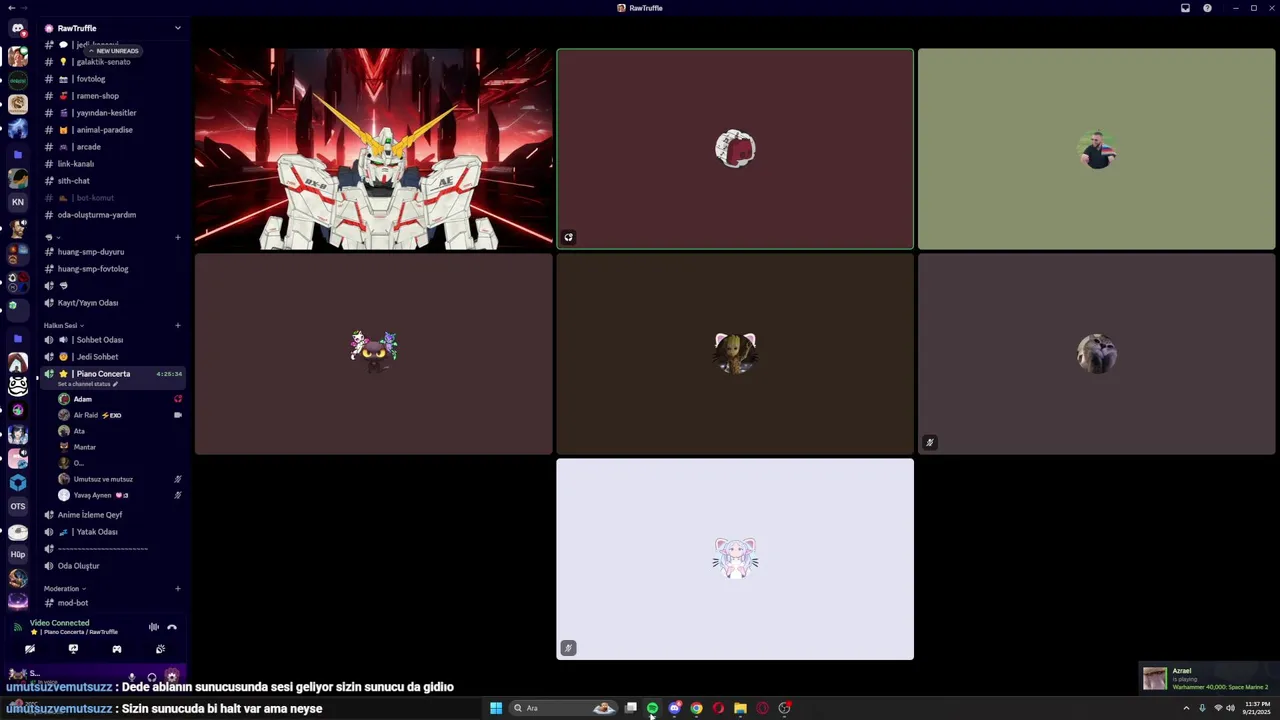Collapse the Halkın Sesi category
The image size is (1280, 720).
[64, 325]
